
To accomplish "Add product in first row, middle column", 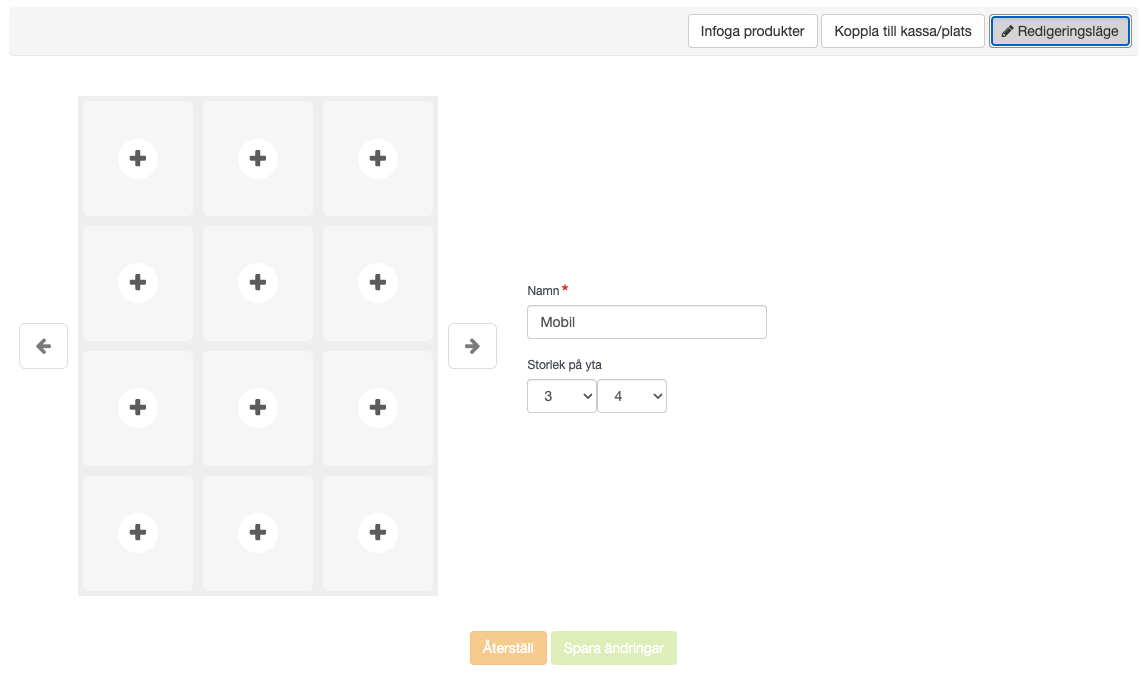I will [258, 159].
